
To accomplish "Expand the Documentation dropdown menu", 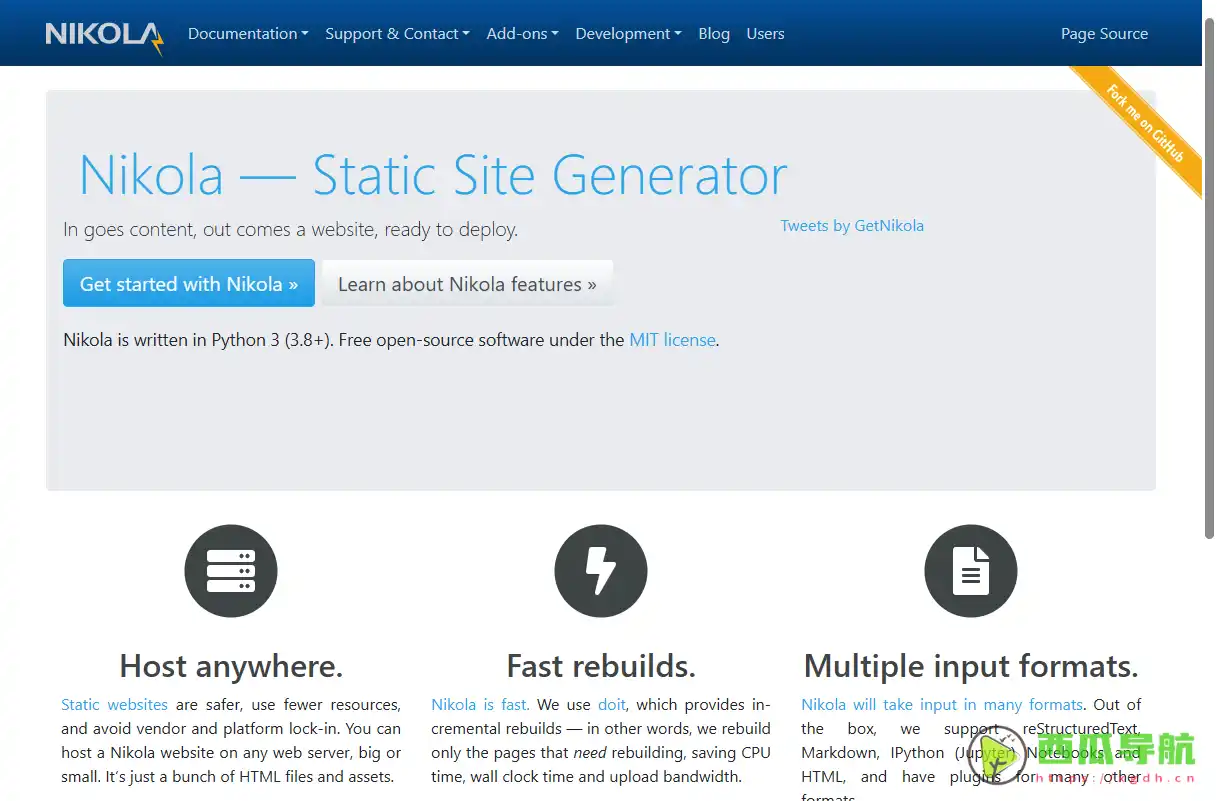I will point(247,34).
